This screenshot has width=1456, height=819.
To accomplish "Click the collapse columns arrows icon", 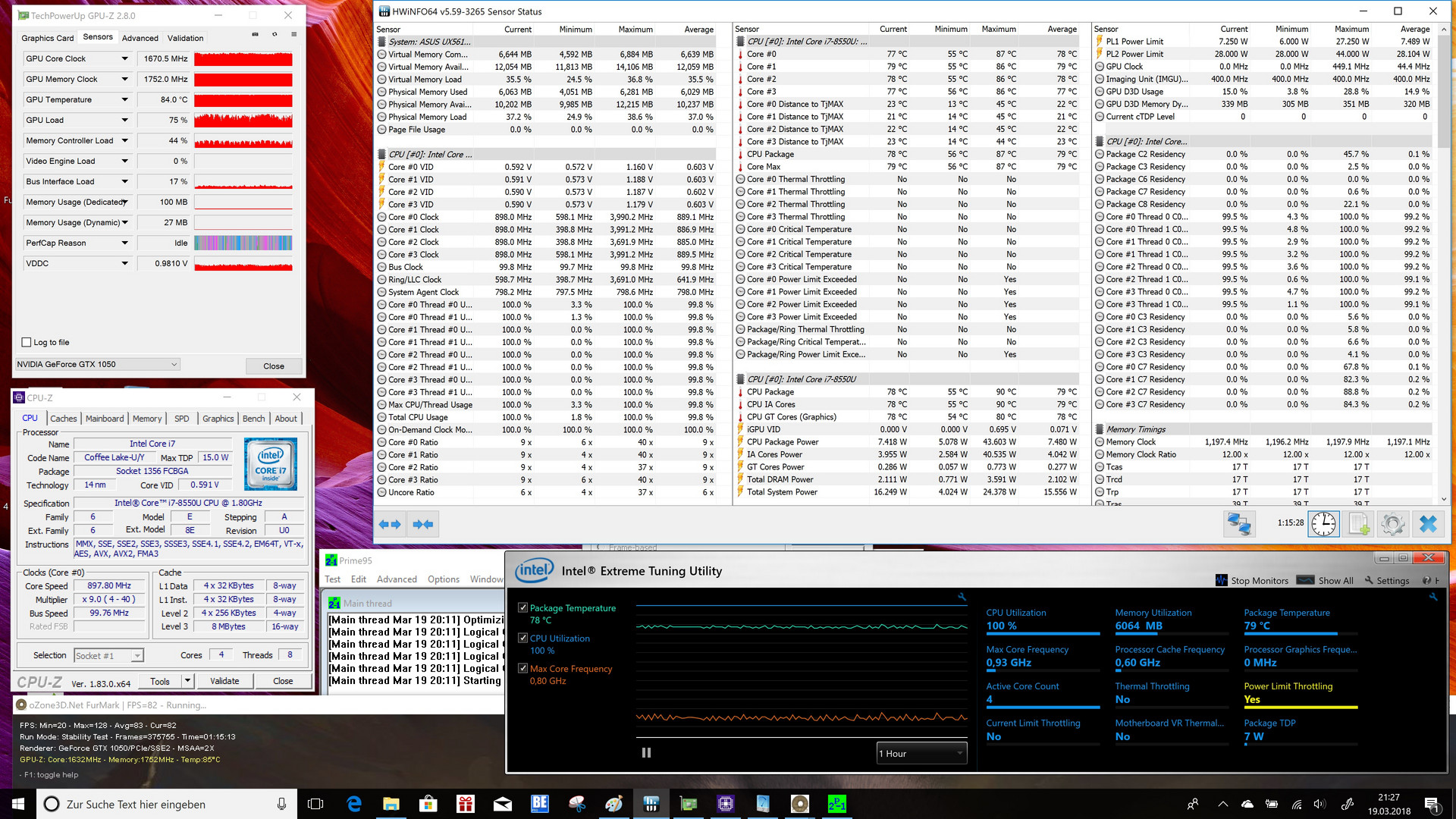I will (x=423, y=524).
